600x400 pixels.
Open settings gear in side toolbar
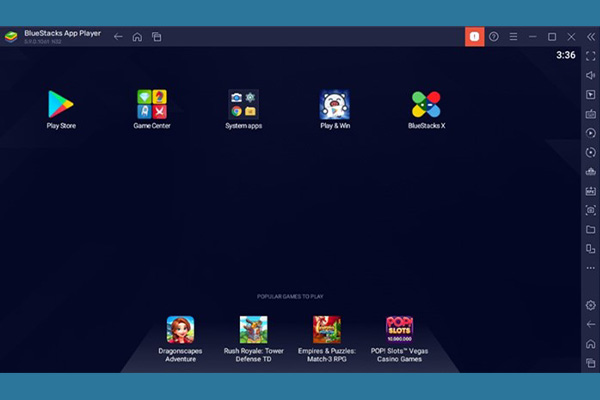pos(590,305)
